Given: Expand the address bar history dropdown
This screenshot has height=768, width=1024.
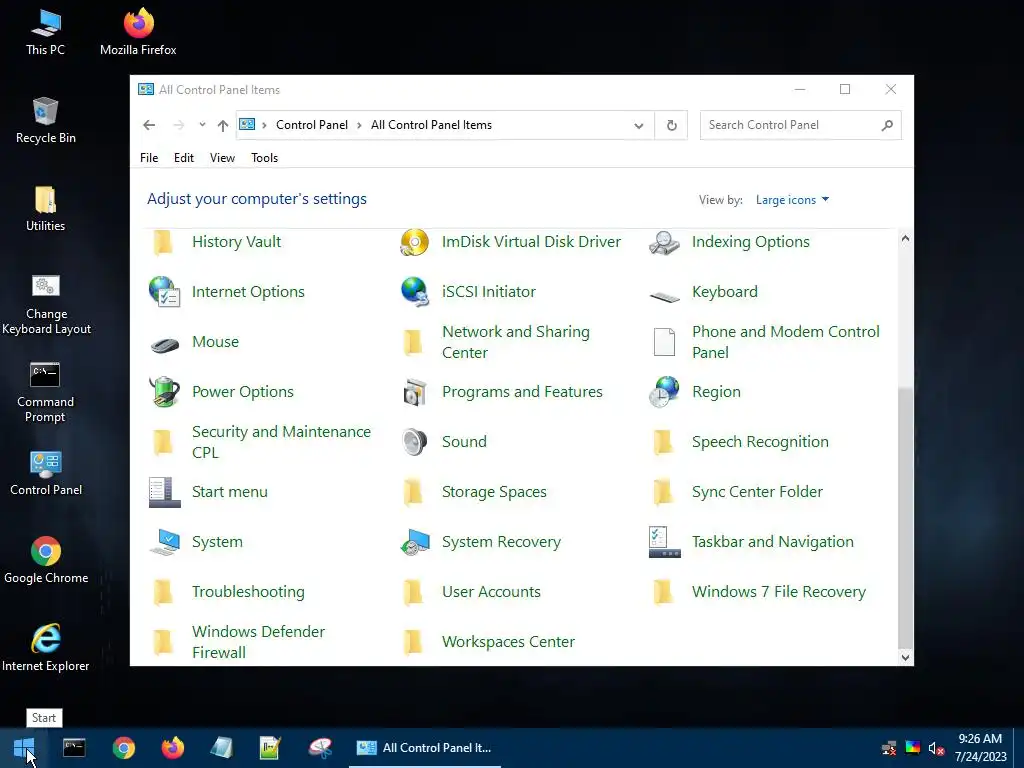Looking at the screenshot, I should [x=639, y=125].
